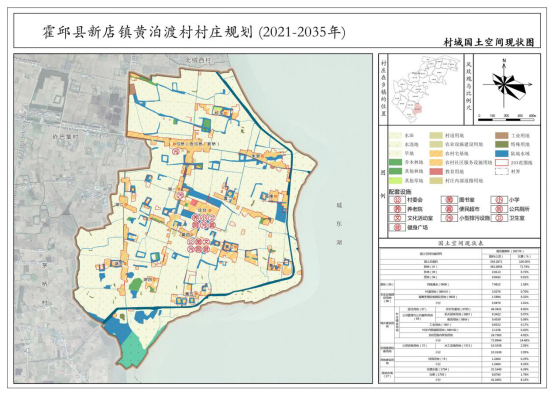Image resolution: width=554 pixels, height=393 pixels.
Task: Click the 国土空间现状表 table header
Action: pyautogui.click(x=460, y=244)
